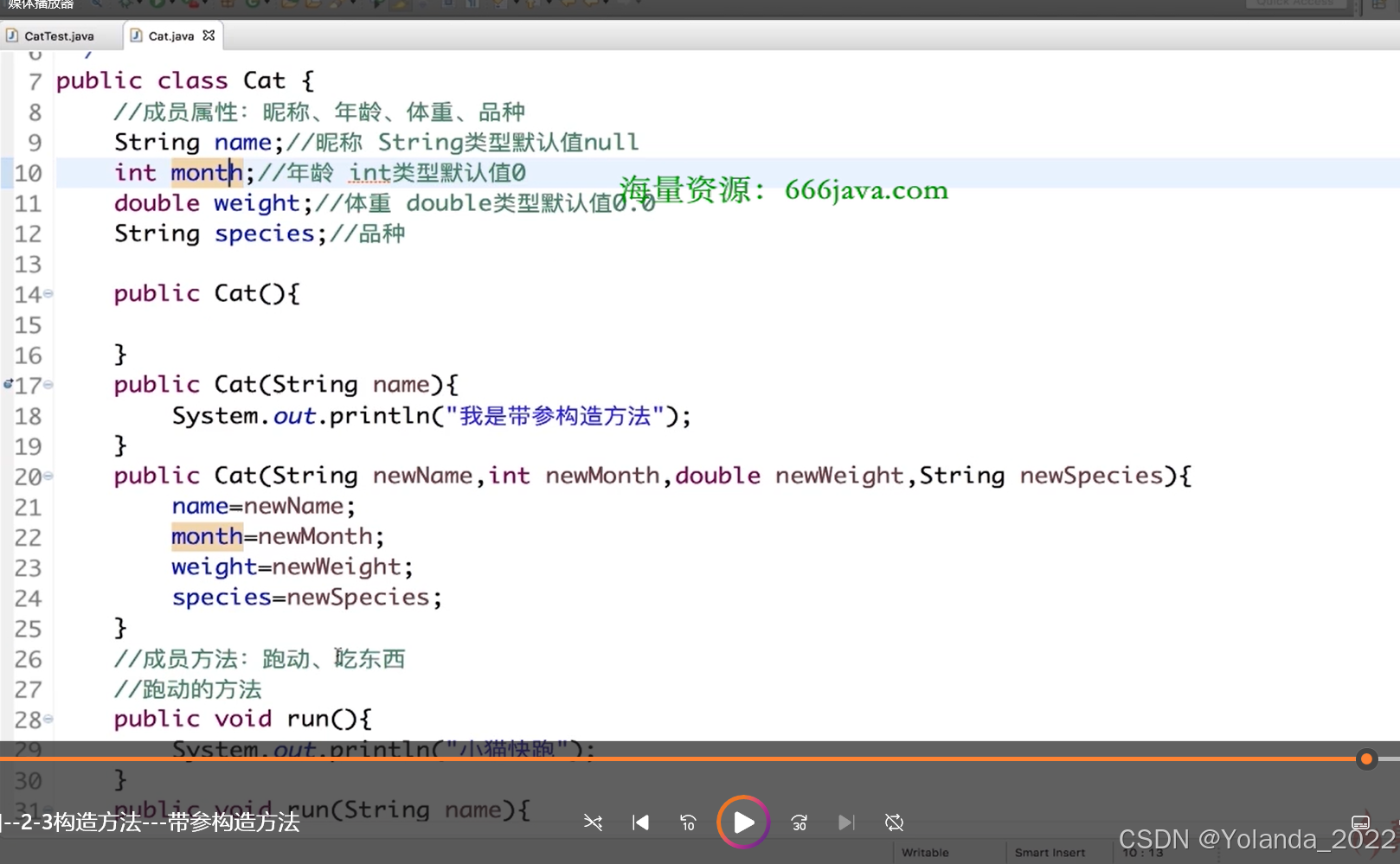Click 'Smart Insert' status bar entry
Image resolution: width=1400 pixels, height=864 pixels.
tap(1050, 853)
